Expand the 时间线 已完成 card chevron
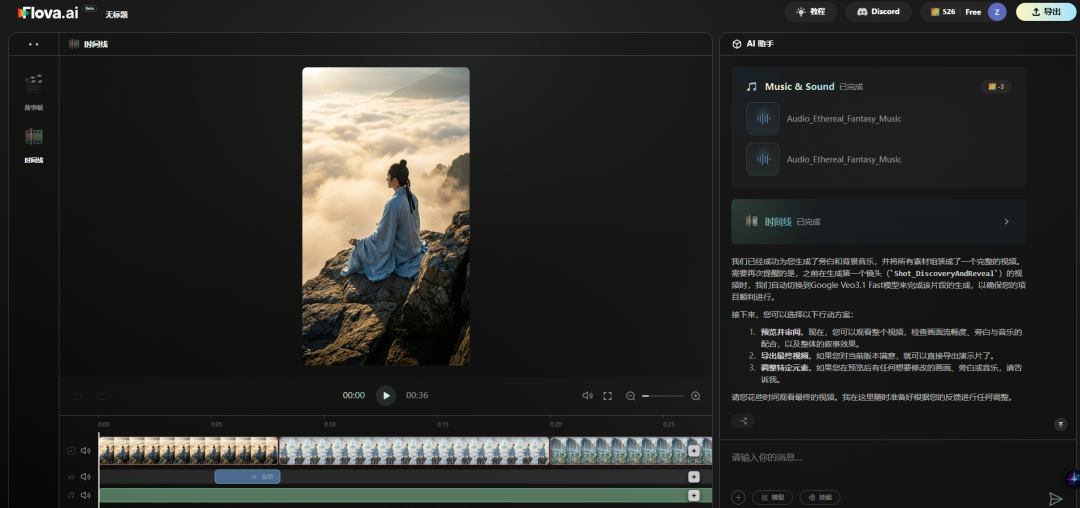 click(x=1006, y=221)
